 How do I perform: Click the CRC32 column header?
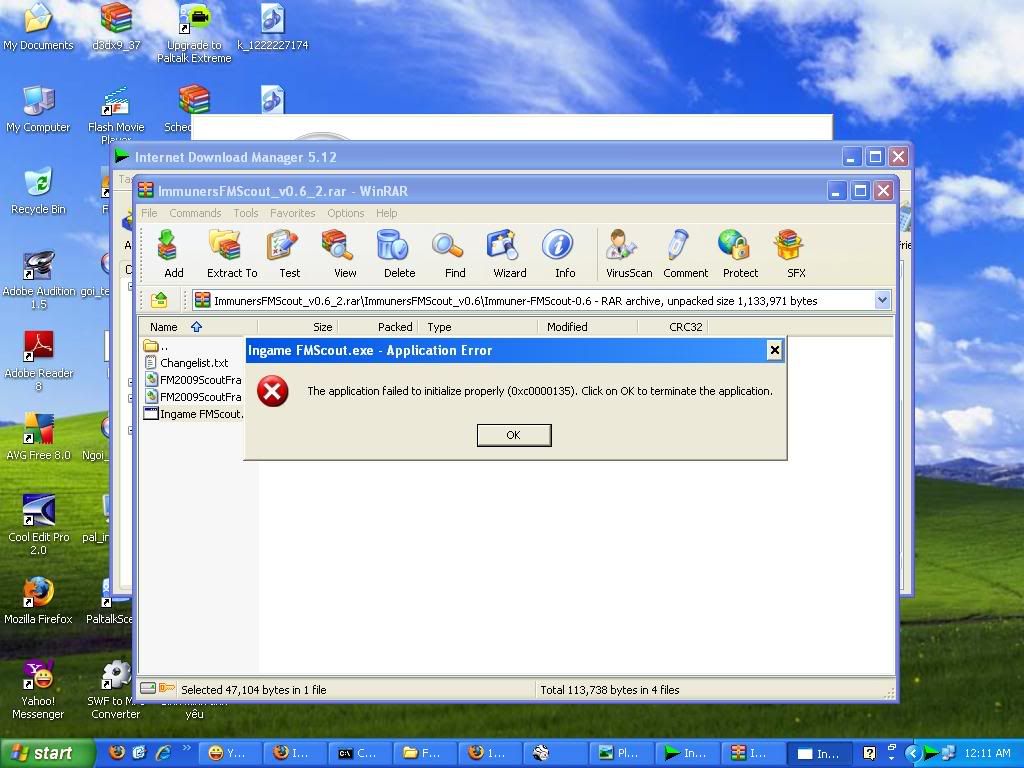tap(672, 327)
